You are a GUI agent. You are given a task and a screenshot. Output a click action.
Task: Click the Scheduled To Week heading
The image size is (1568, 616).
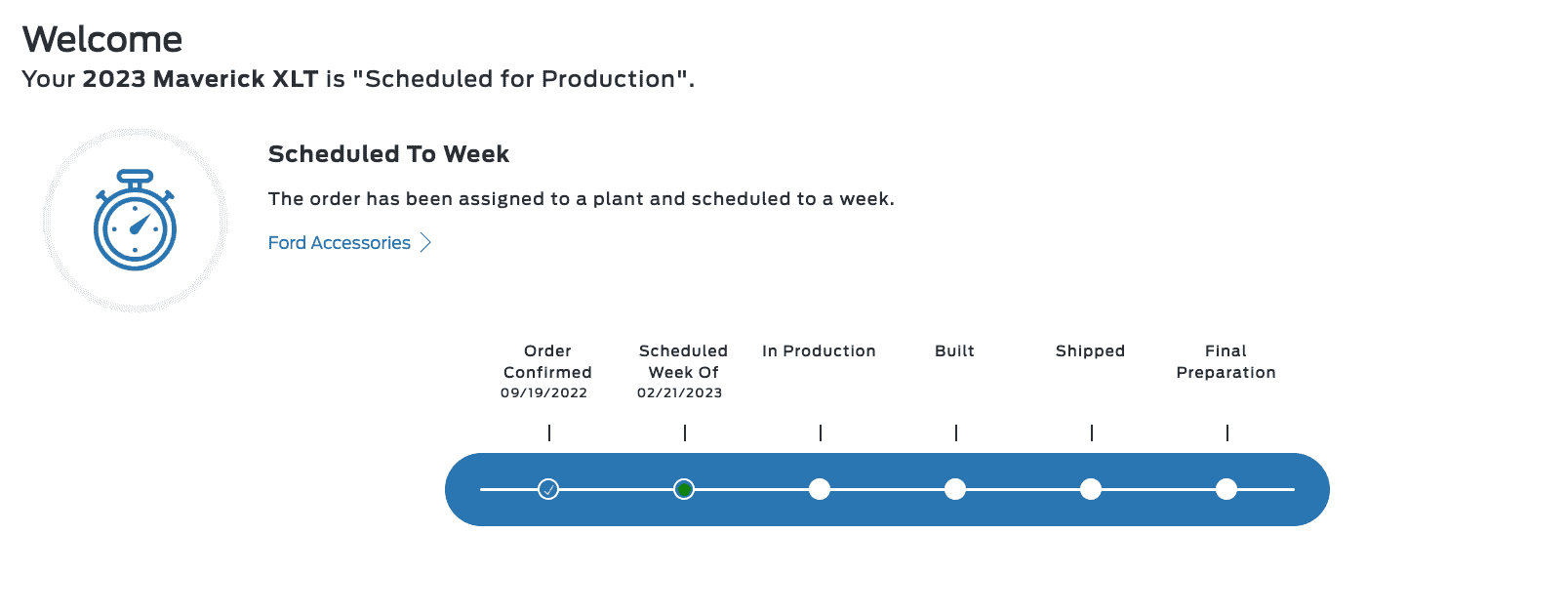388,154
